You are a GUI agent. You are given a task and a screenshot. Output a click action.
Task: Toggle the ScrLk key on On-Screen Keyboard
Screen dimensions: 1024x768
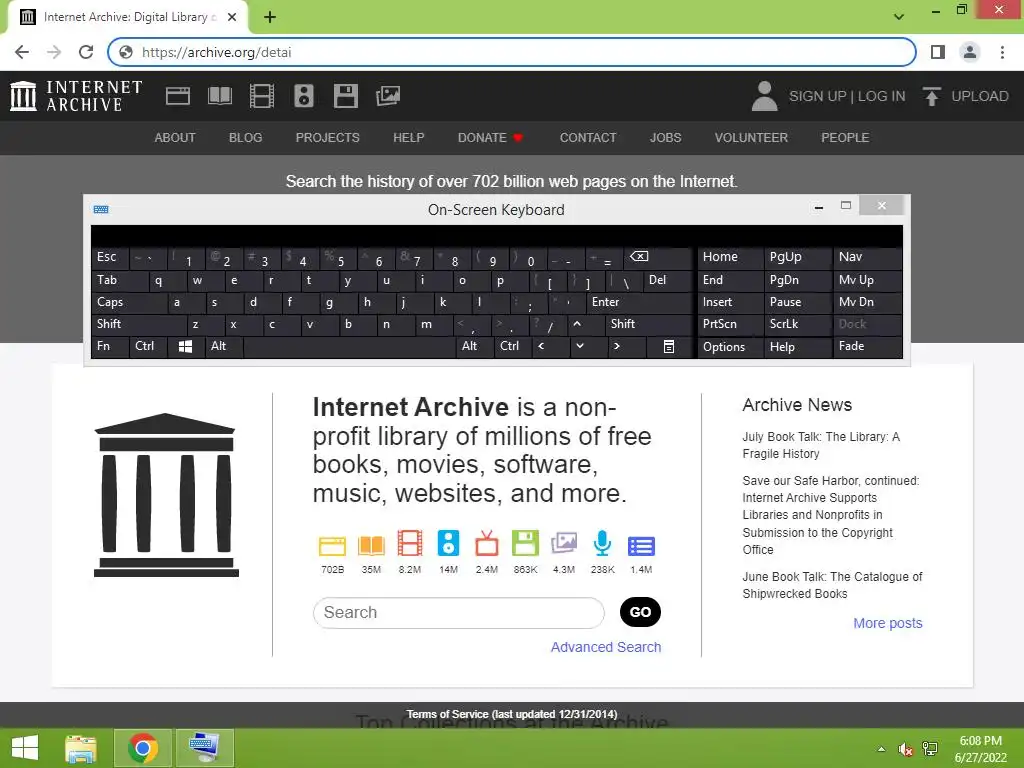point(797,324)
